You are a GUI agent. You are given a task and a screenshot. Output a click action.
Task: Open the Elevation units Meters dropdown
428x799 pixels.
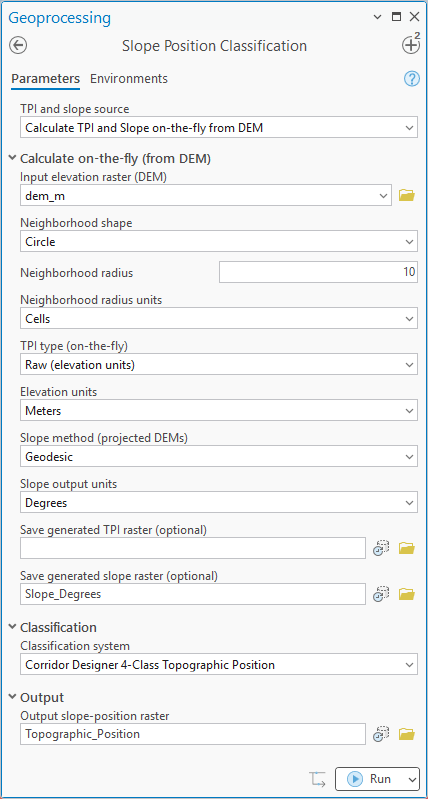click(x=219, y=411)
